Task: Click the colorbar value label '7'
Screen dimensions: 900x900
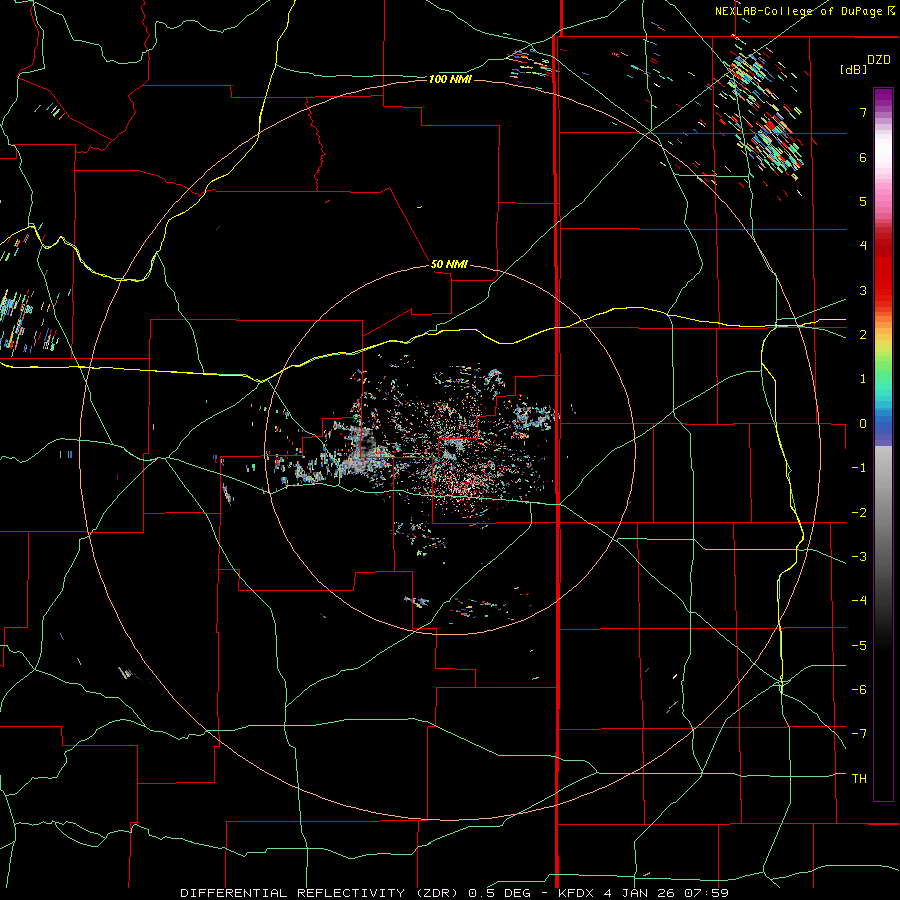Action: point(863,112)
